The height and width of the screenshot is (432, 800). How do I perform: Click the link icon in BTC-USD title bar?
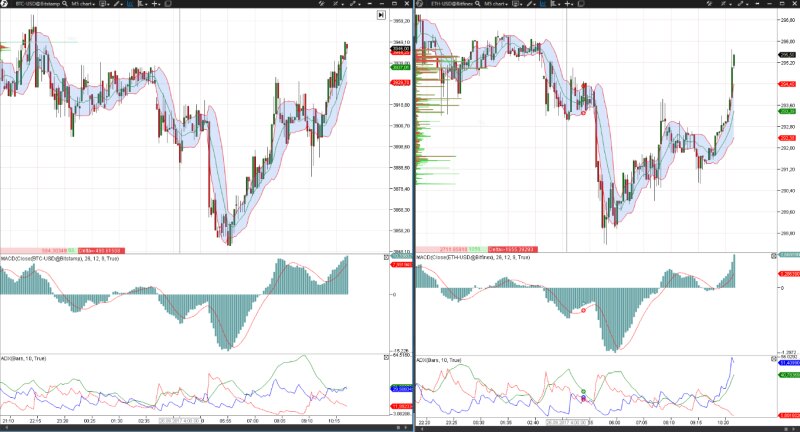[x=353, y=4]
